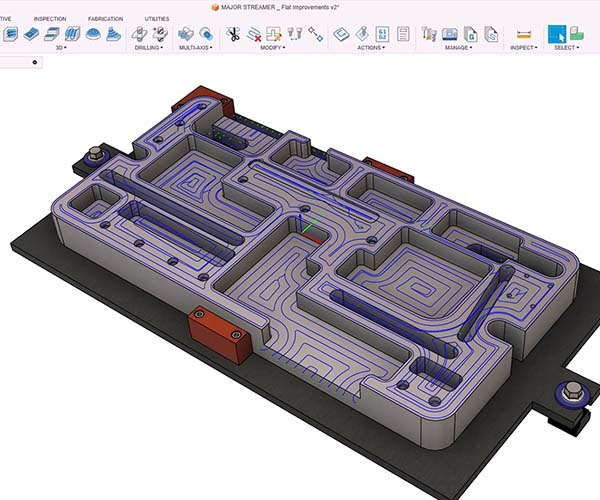This screenshot has width=600, height=500.
Task: Open the second drilling tool with red marker
Action: pos(160,34)
